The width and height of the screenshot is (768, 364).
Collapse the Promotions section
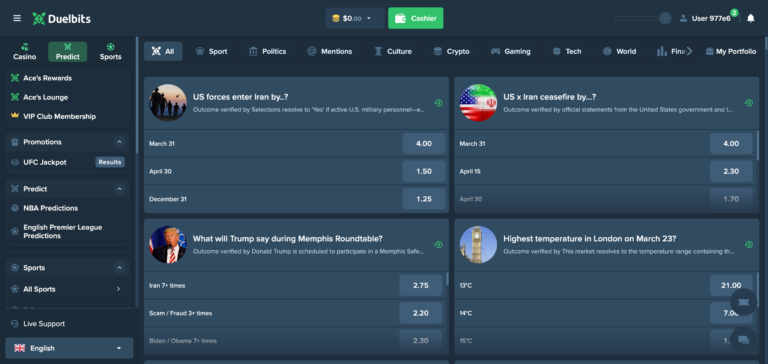click(x=119, y=142)
